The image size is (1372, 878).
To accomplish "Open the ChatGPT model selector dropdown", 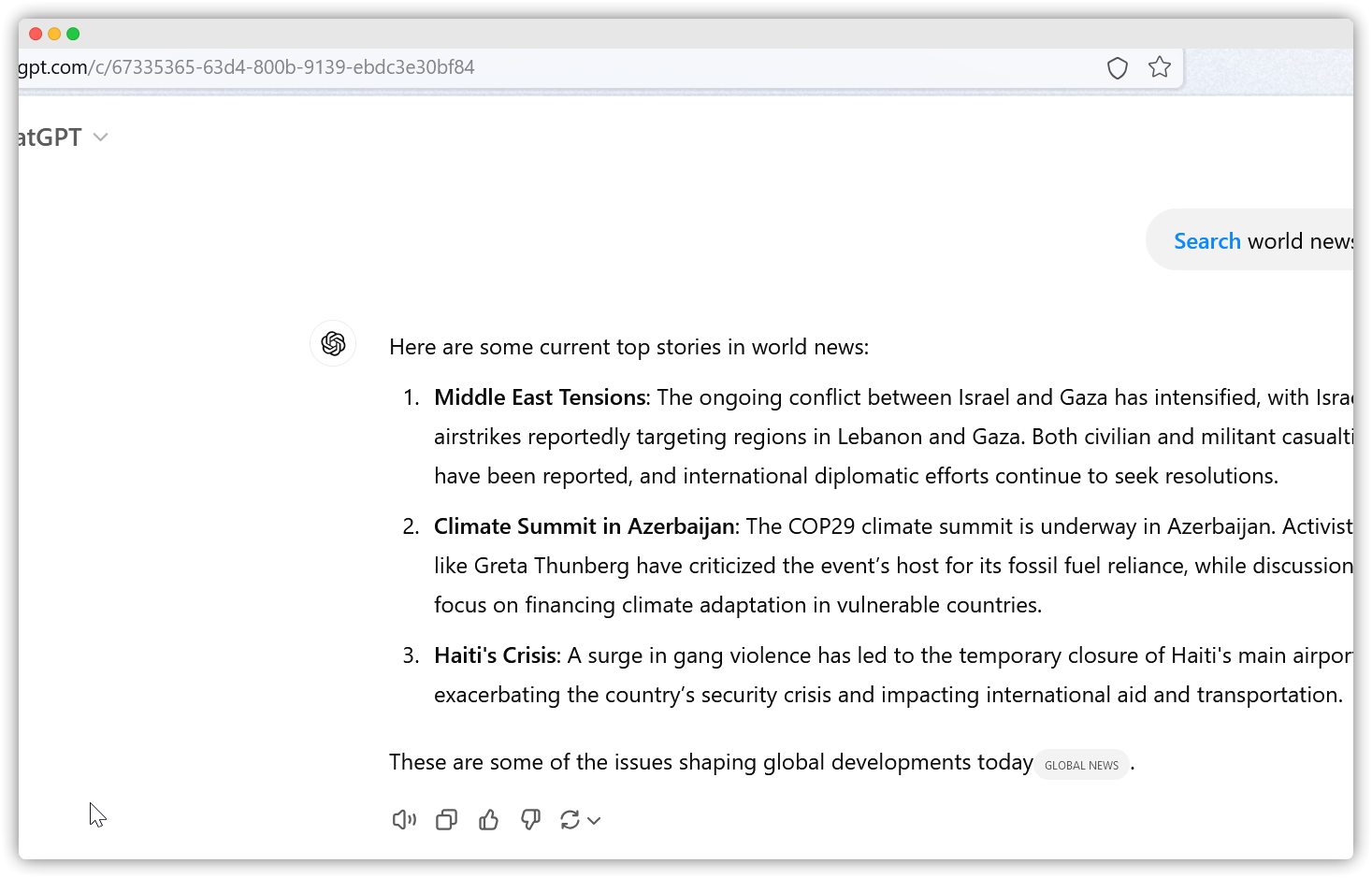I will pyautogui.click(x=62, y=137).
